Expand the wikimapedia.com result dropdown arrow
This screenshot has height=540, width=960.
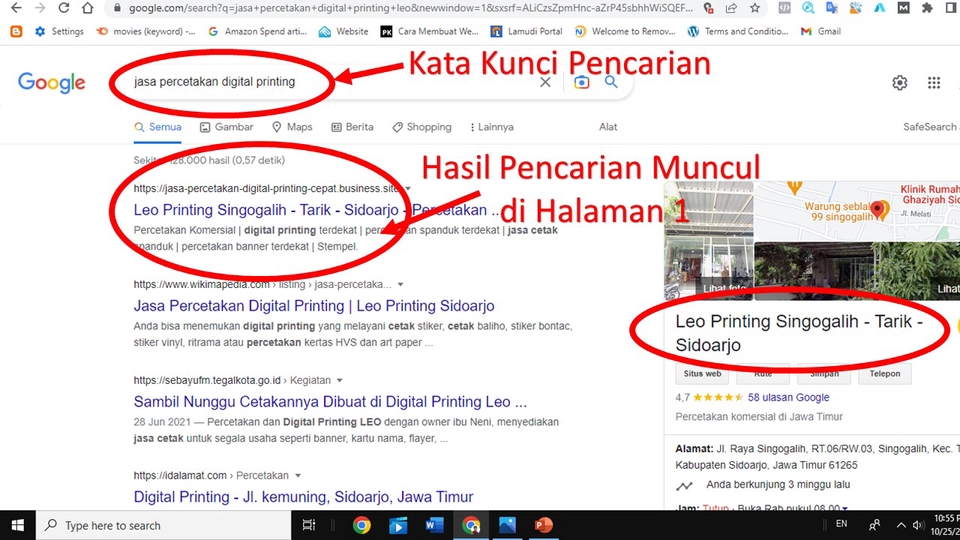[400, 285]
